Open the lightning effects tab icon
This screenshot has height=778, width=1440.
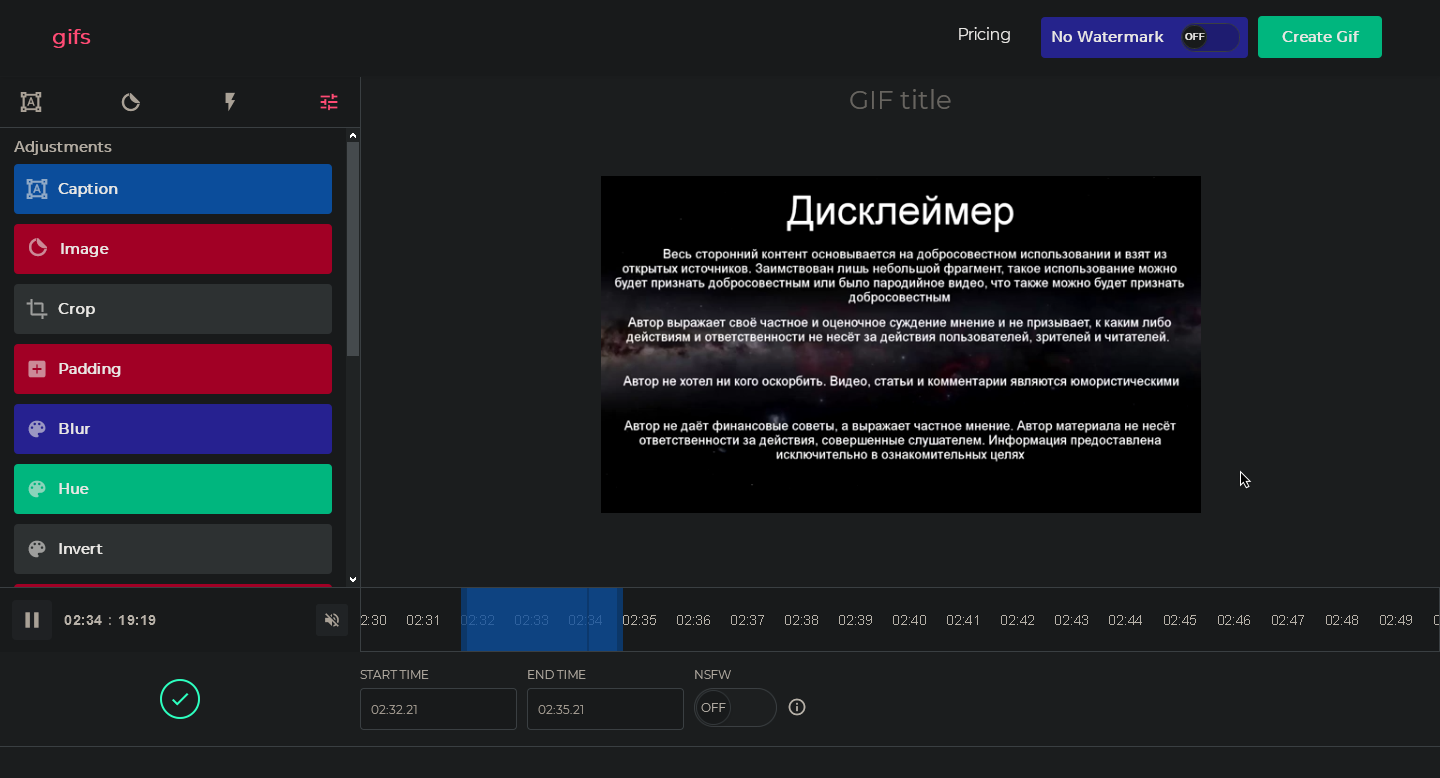click(x=230, y=102)
